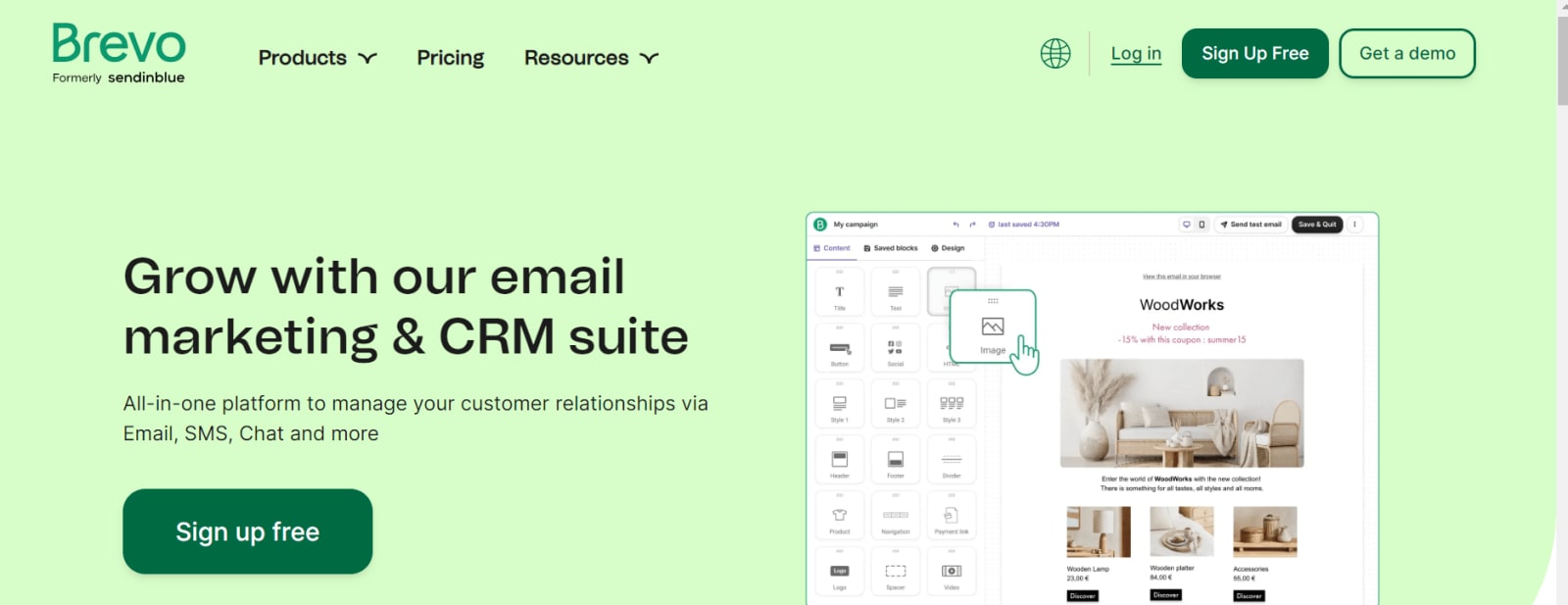The width and height of the screenshot is (1568, 605).
Task: Select the Text content block
Action: click(x=896, y=292)
